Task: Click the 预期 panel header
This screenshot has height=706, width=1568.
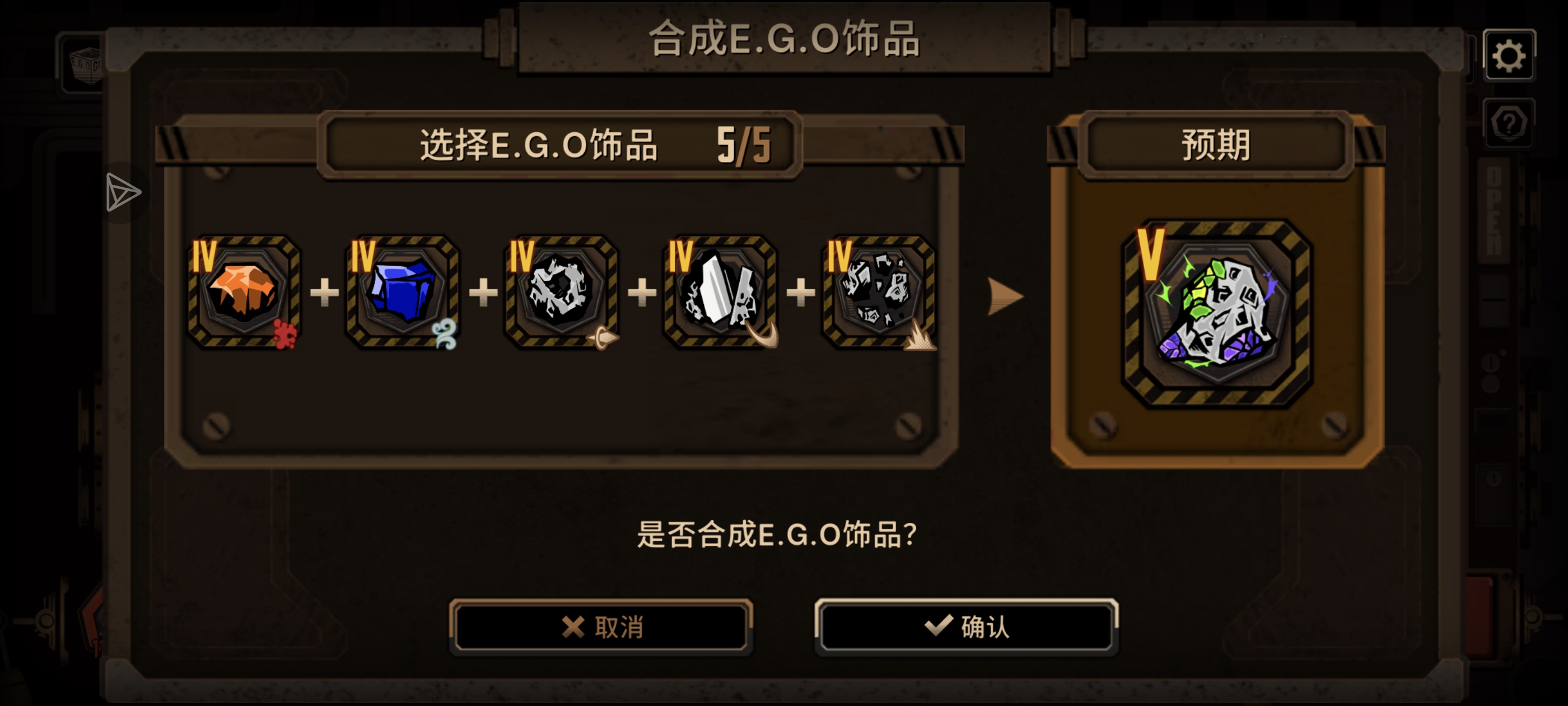Action: [x=1216, y=145]
